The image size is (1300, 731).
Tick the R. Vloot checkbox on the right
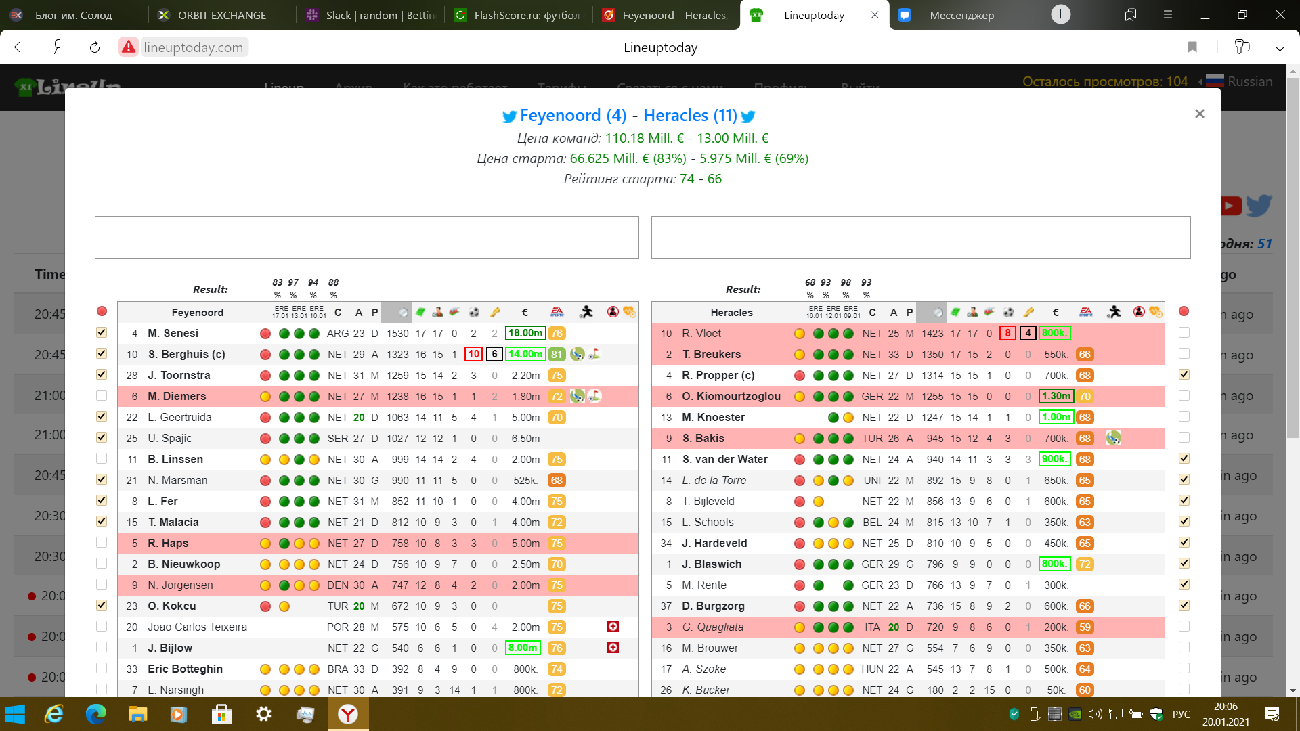(1184, 333)
